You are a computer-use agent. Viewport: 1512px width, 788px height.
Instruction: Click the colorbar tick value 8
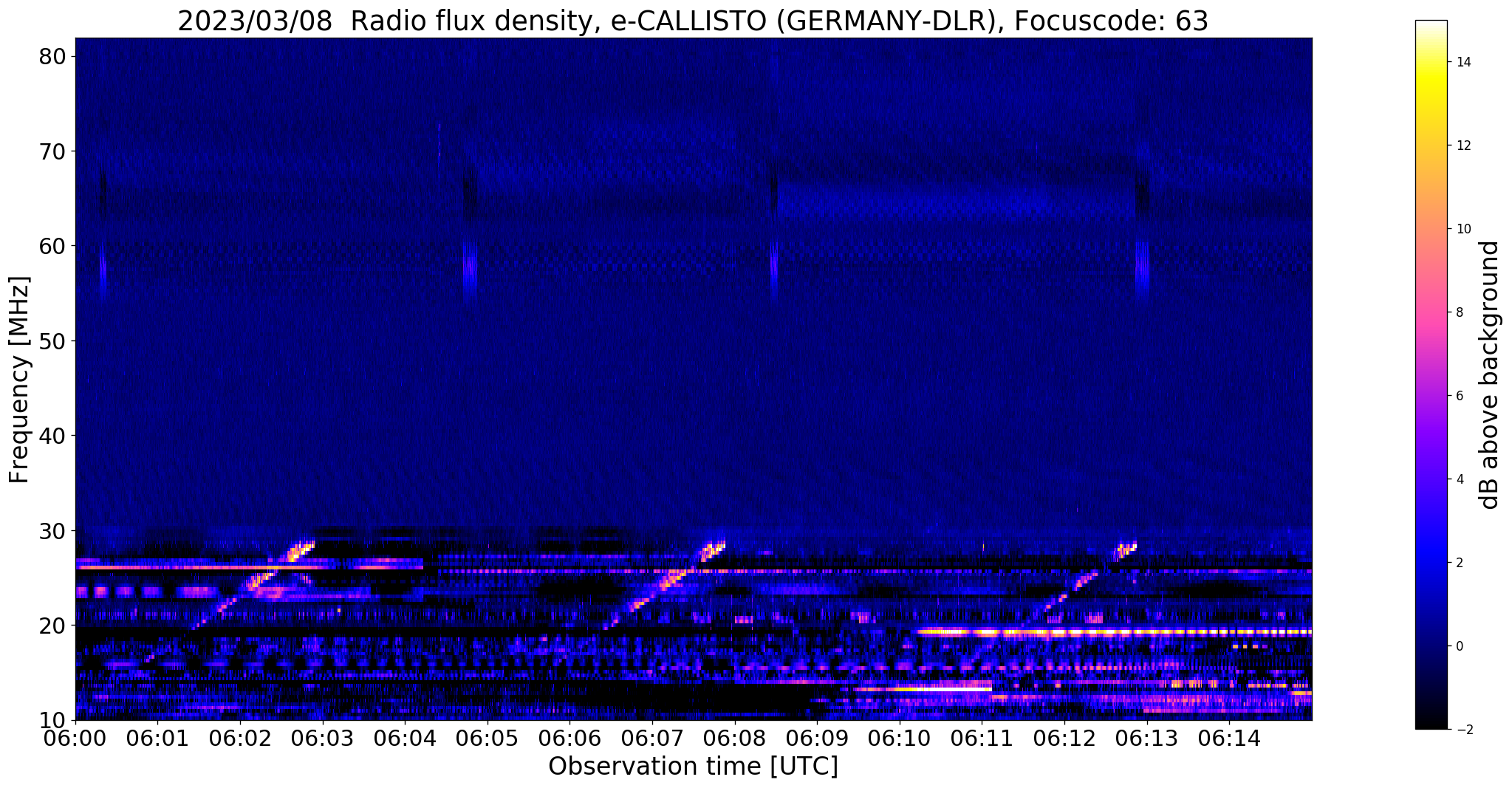pyautogui.click(x=1459, y=312)
